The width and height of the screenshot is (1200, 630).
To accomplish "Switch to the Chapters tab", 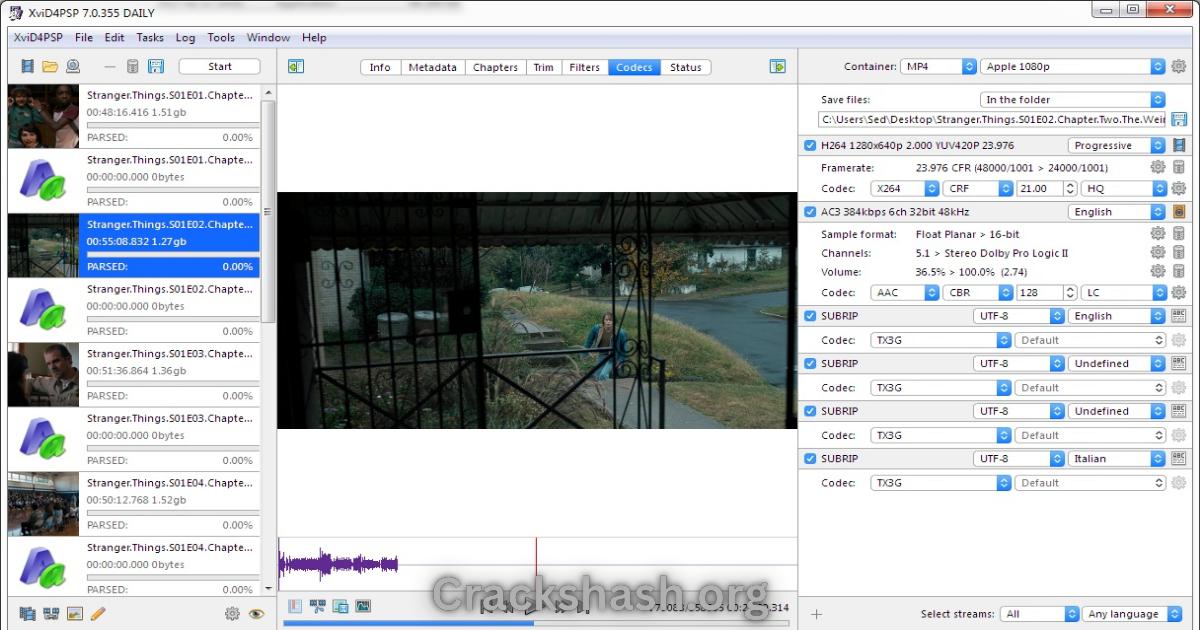I will point(495,67).
